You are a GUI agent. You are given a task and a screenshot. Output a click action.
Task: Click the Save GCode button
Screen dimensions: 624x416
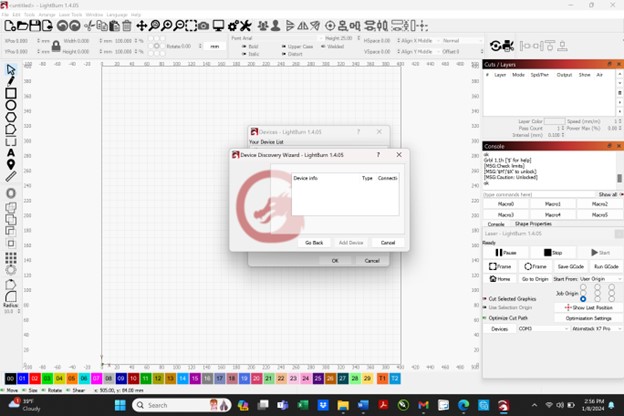pyautogui.click(x=570, y=266)
